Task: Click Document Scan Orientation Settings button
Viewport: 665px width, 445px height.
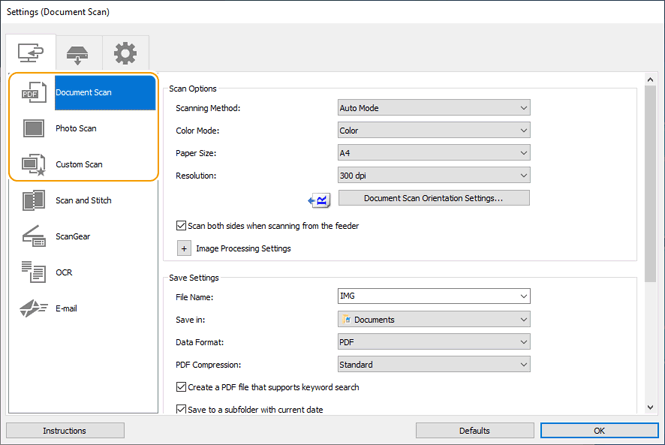Action: (x=432, y=198)
